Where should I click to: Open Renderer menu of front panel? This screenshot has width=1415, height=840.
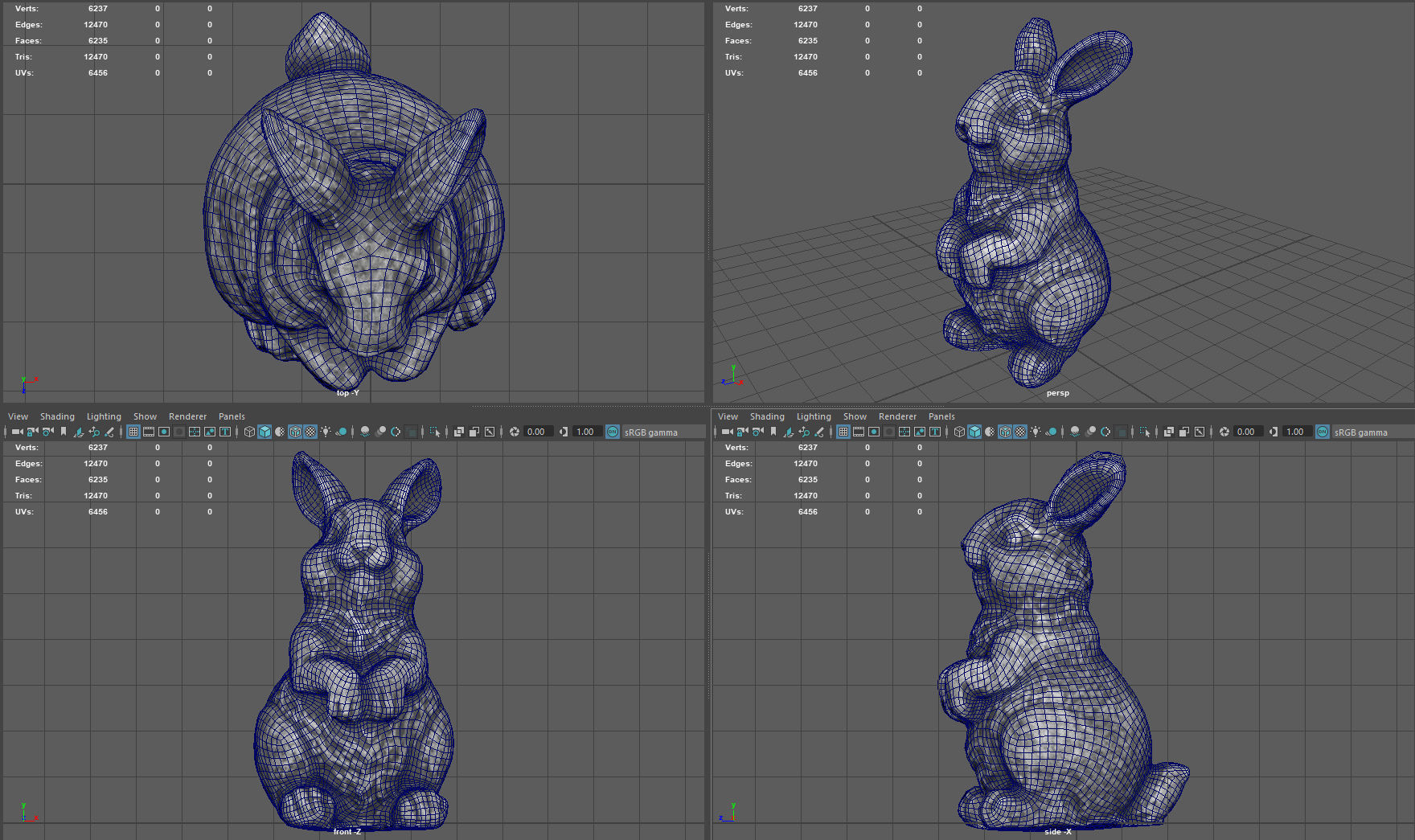tap(187, 416)
